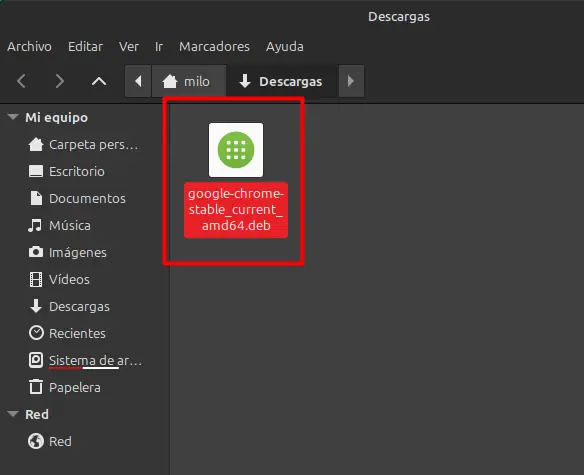
Task: Select the google-chrome deb package icon
Action: [236, 150]
